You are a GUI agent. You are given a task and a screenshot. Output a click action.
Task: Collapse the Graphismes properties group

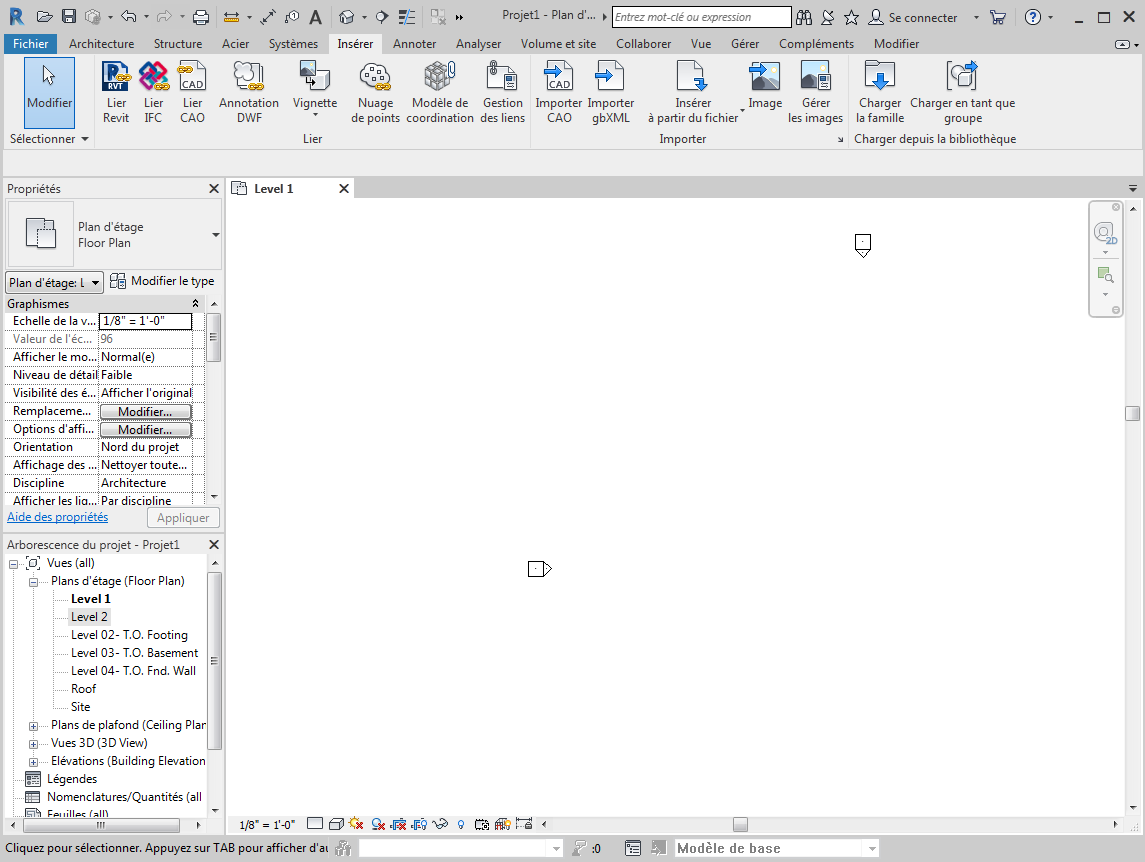coord(195,303)
